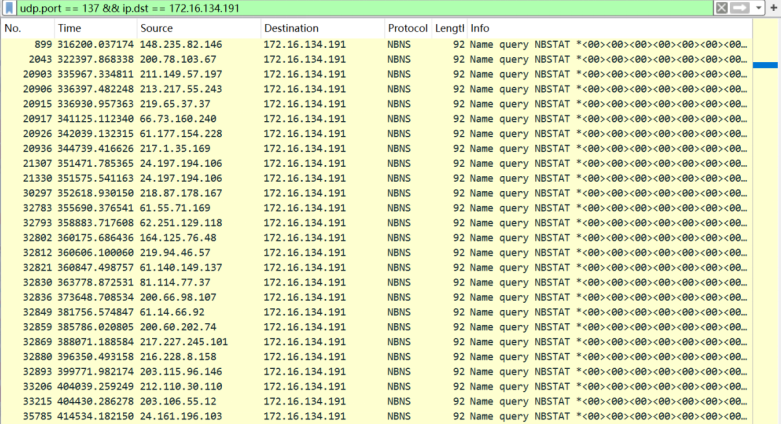Select source address 212.110.30.110
The width and height of the screenshot is (782, 424).
(181, 387)
